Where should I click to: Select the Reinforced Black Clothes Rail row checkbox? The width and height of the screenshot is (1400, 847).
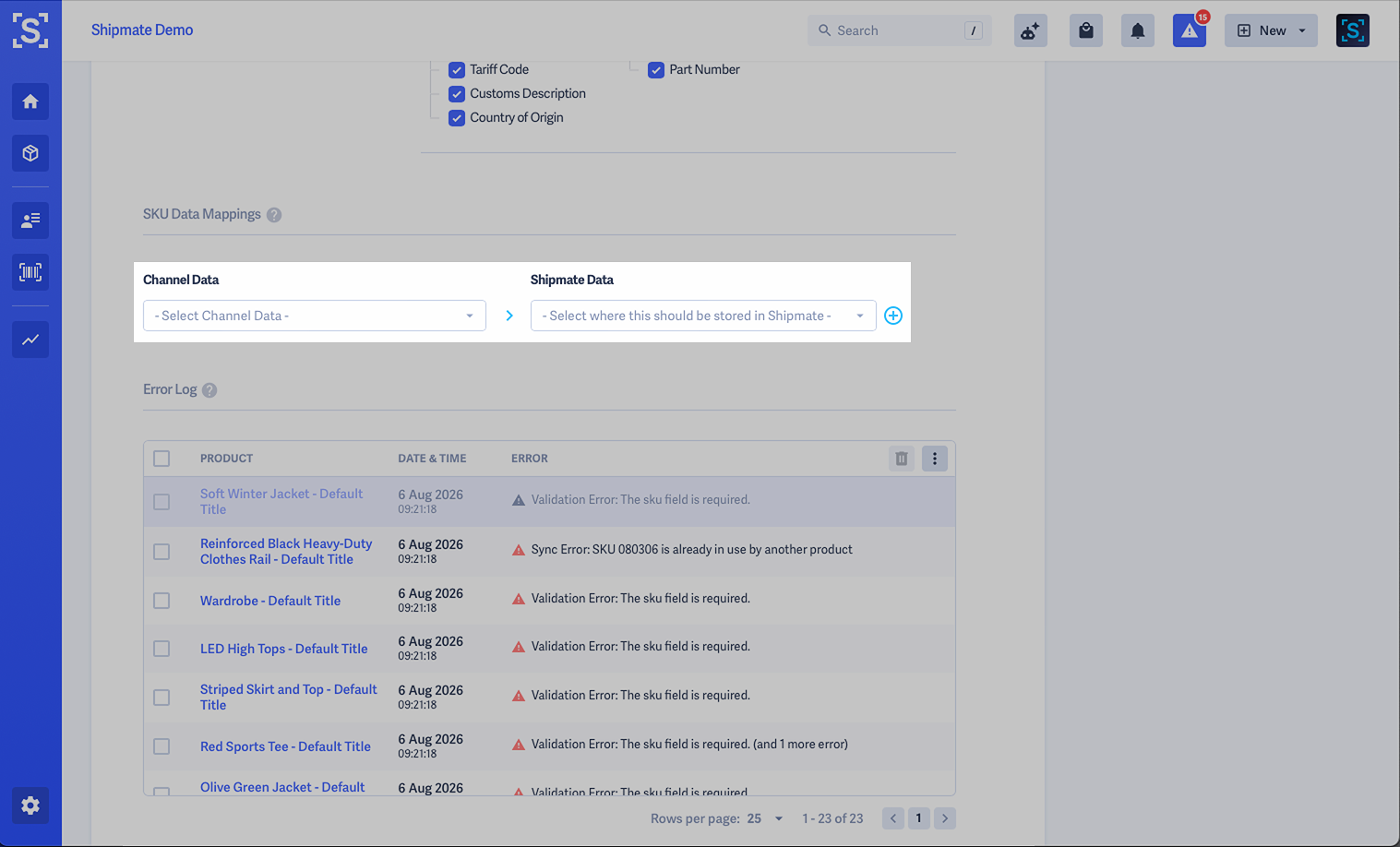[162, 552]
